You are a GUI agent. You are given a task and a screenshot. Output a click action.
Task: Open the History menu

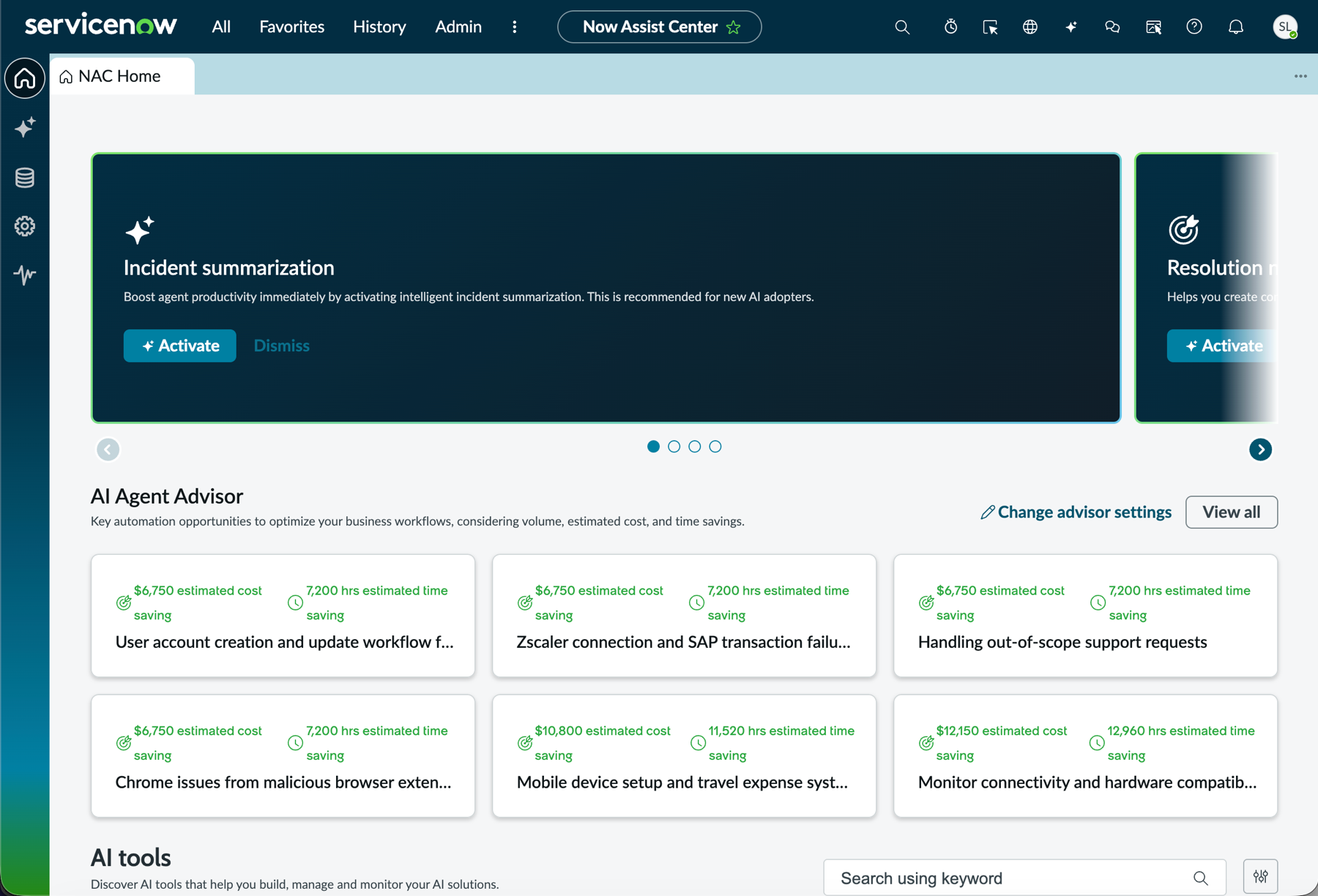[379, 27]
